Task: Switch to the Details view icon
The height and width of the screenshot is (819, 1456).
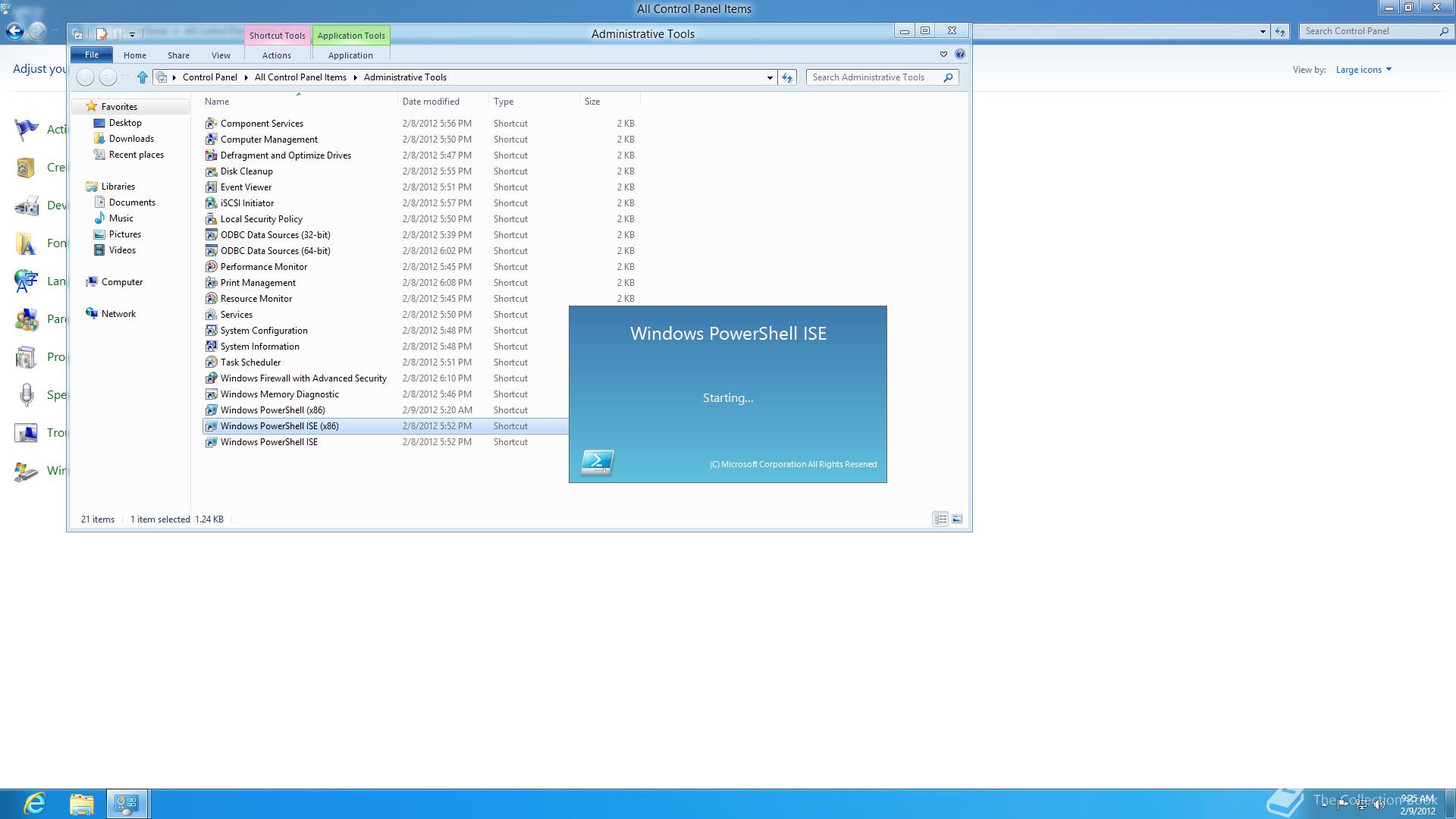Action: [940, 519]
